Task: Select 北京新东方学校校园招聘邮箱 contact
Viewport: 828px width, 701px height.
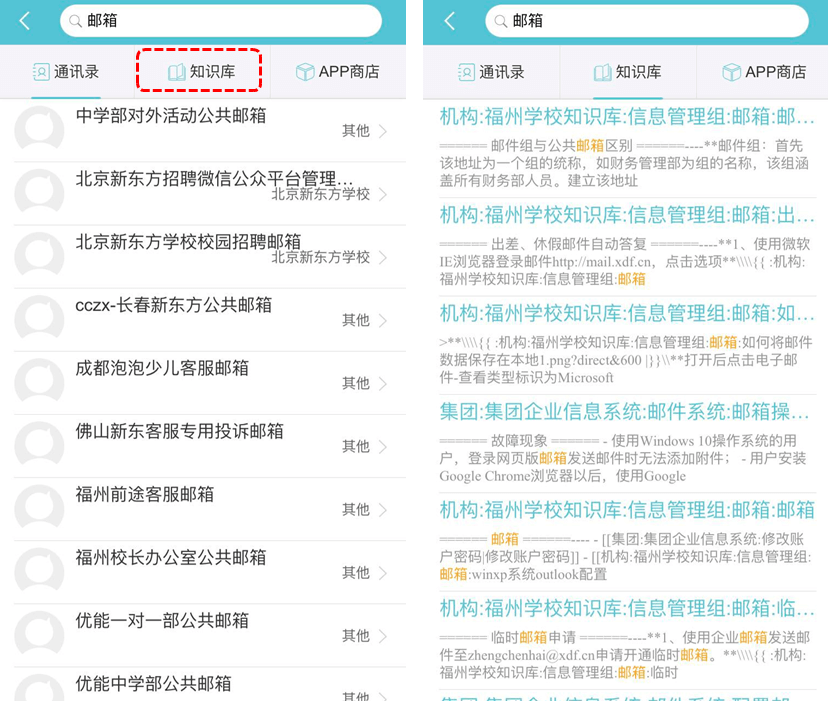Action: click(x=188, y=242)
